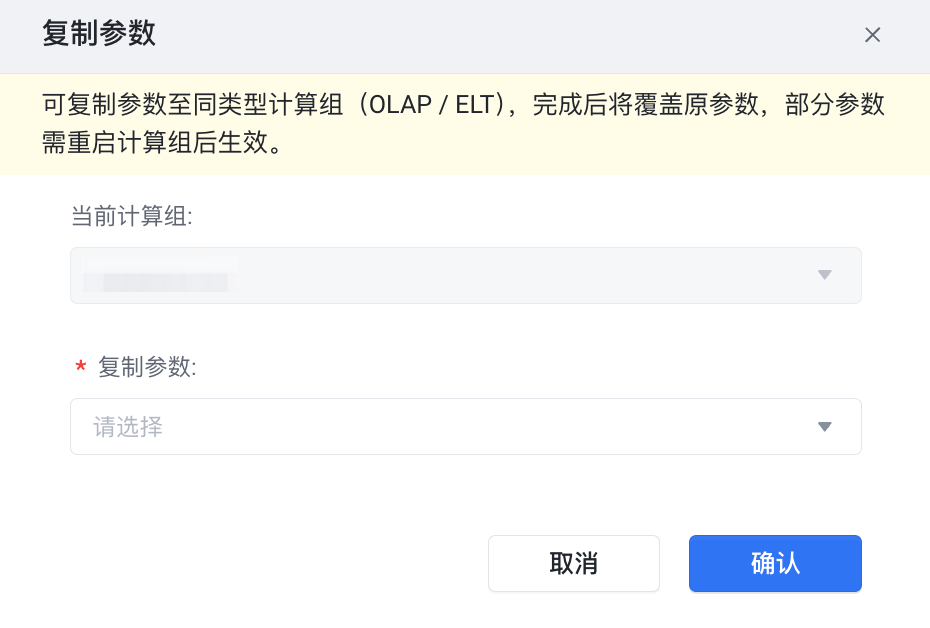Click the 请选择 placeholder text

point(128,427)
